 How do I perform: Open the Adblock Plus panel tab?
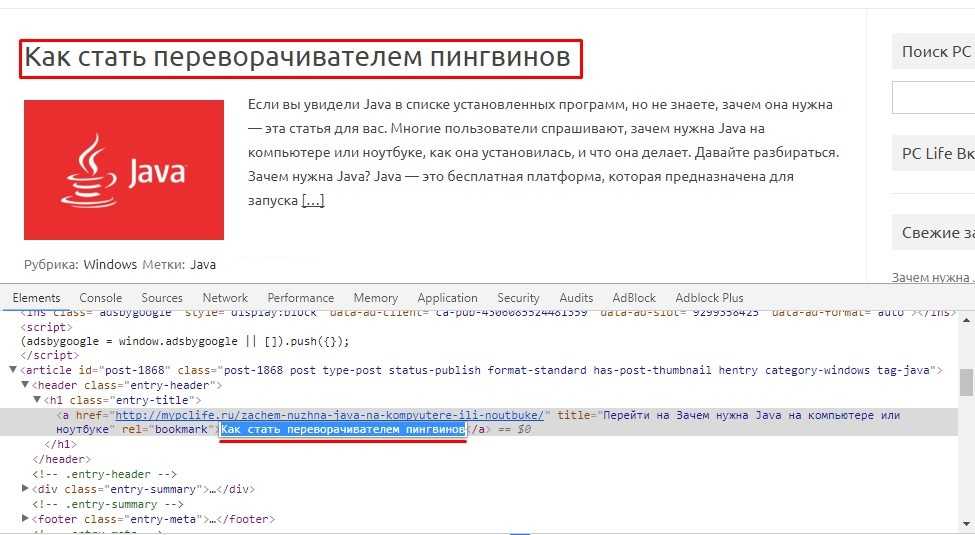[x=709, y=298]
